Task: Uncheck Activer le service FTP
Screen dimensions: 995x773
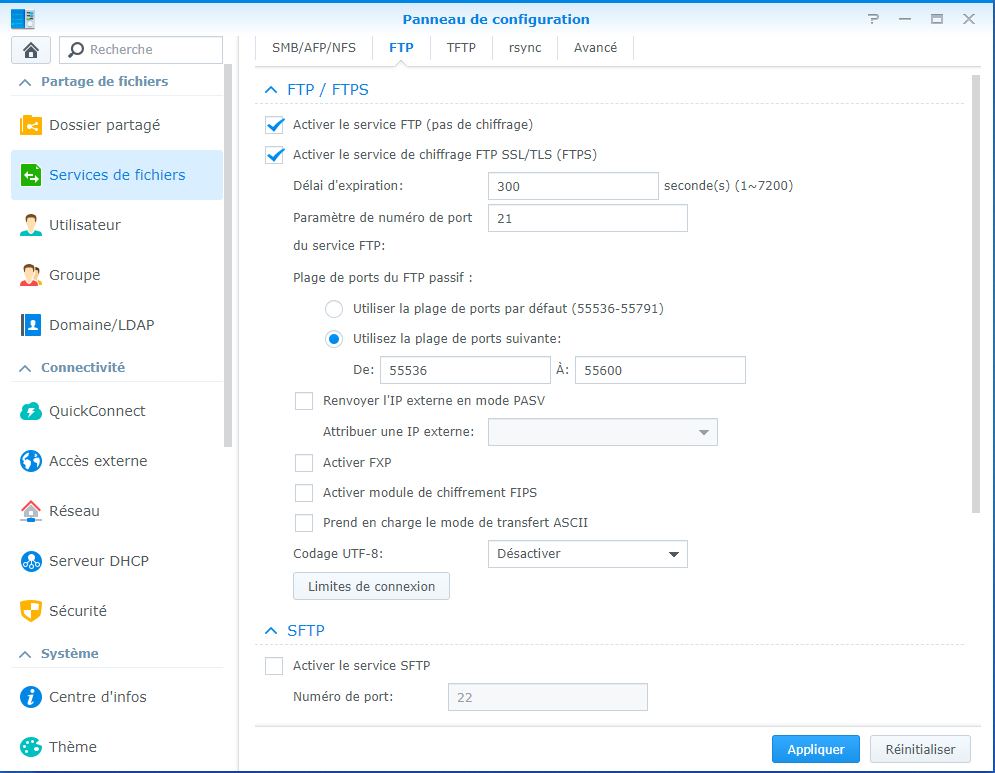Action: point(275,125)
